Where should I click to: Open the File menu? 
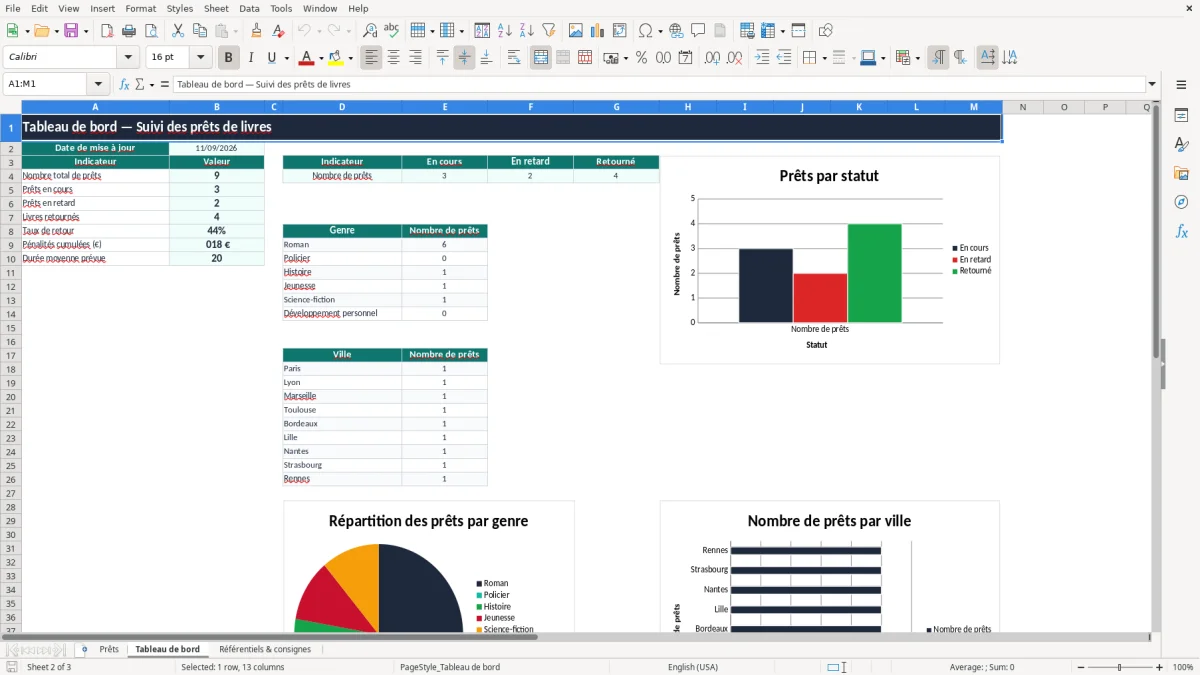coord(12,8)
